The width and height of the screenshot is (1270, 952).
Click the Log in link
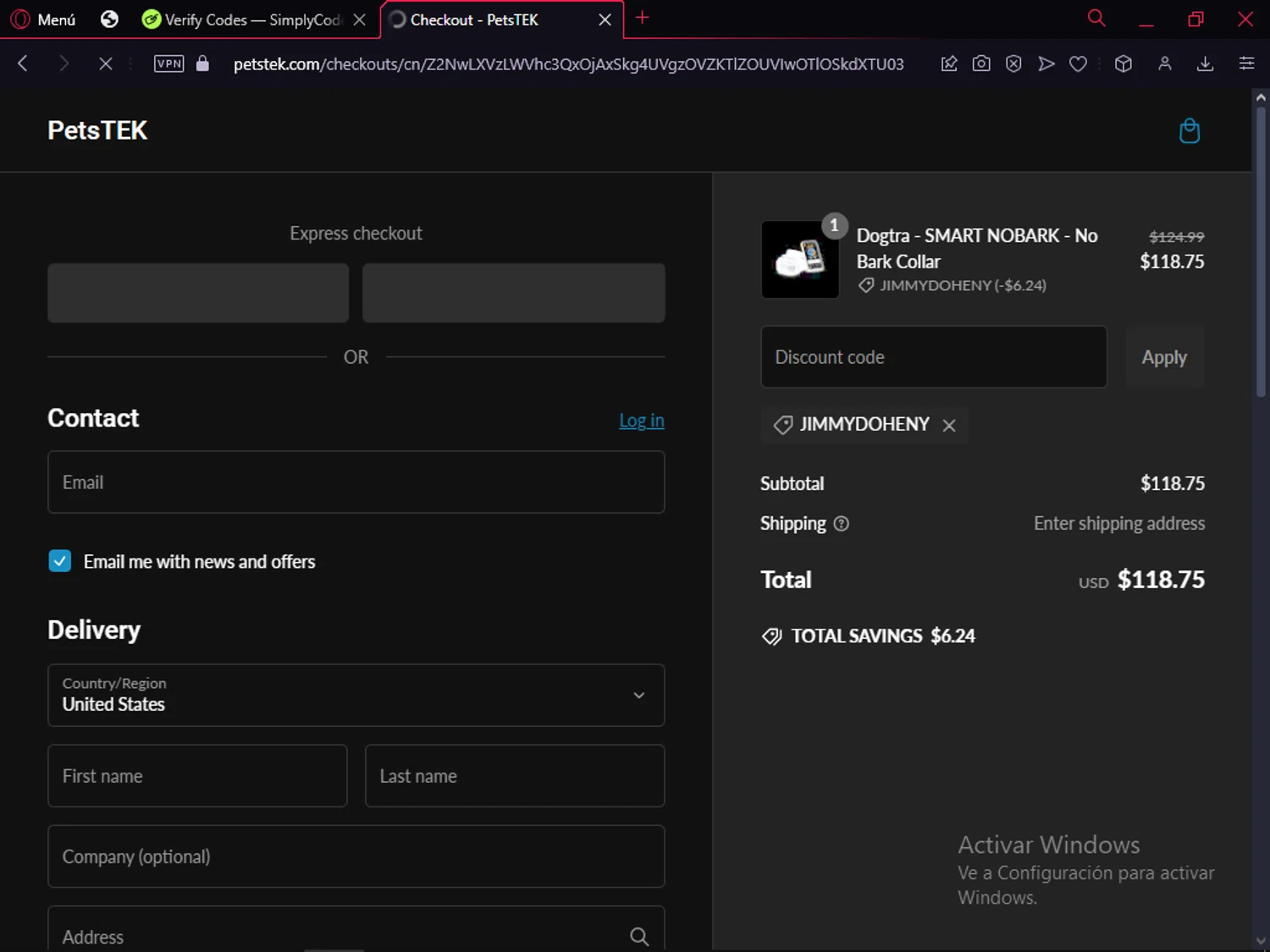pyautogui.click(x=642, y=421)
